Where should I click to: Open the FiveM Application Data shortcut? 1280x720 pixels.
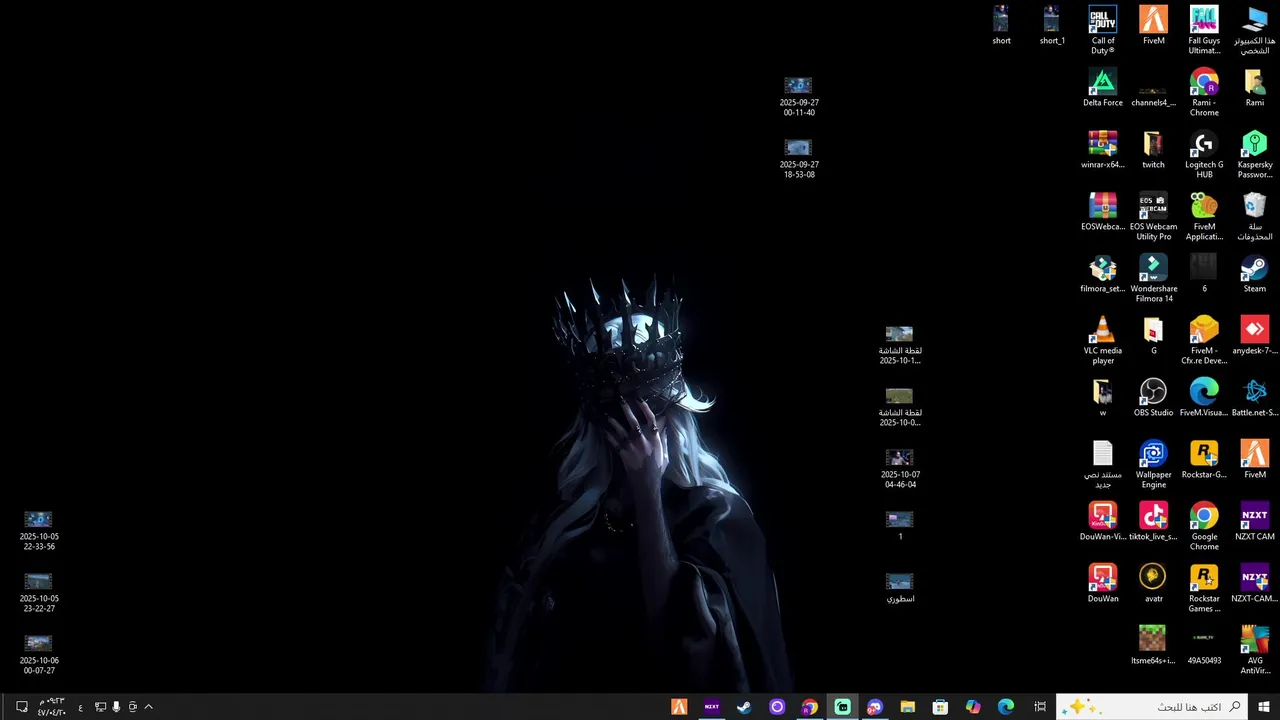pyautogui.click(x=1204, y=216)
